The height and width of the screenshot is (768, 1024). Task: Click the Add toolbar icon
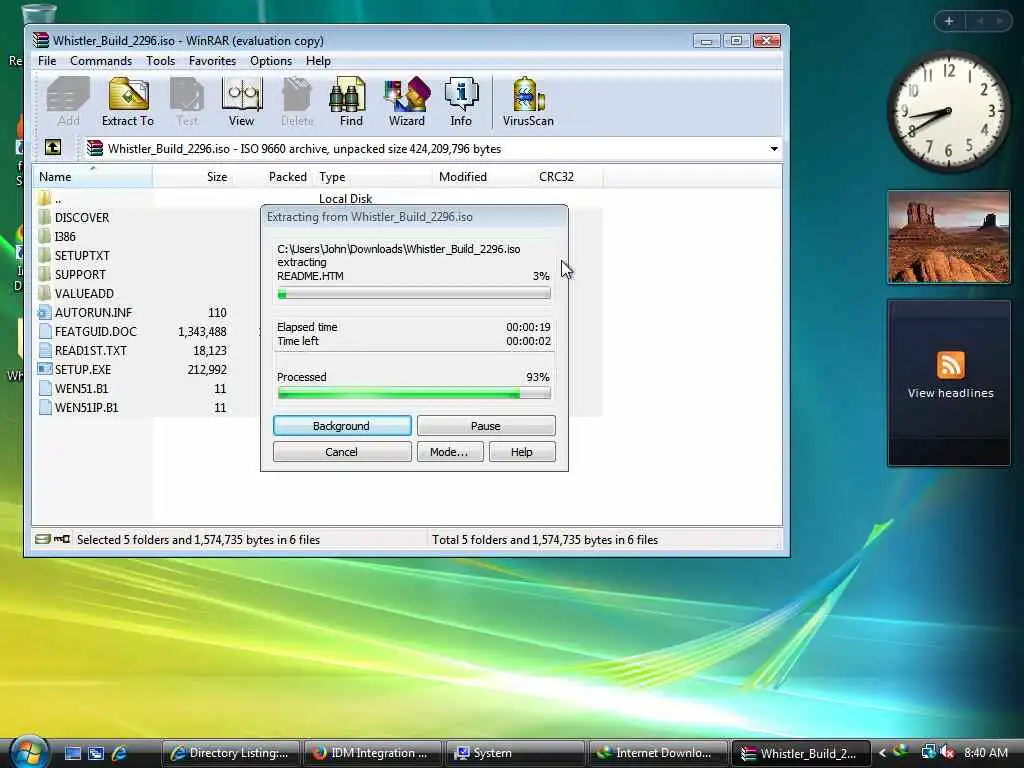68,101
